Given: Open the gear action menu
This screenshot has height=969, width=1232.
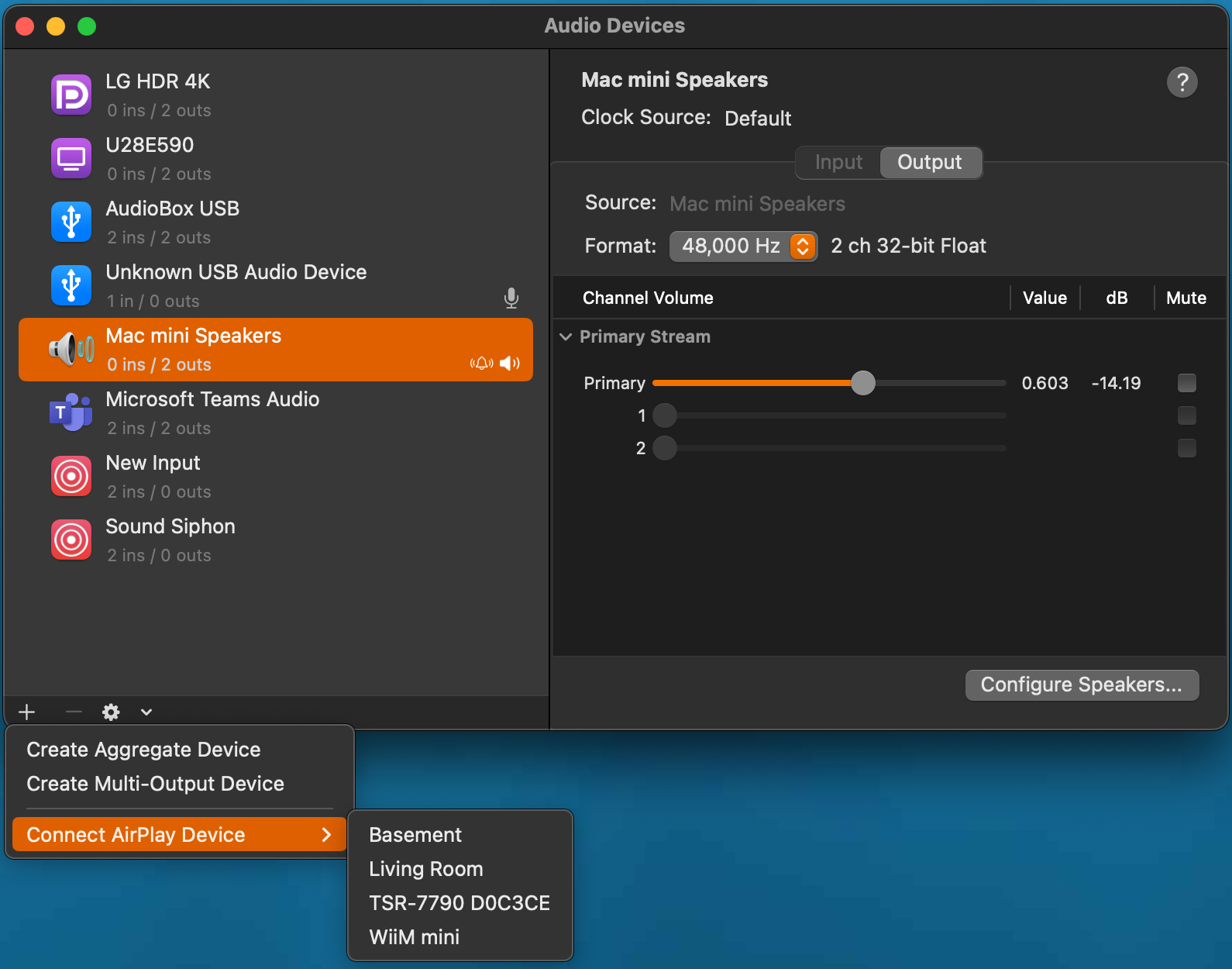Looking at the screenshot, I should pyautogui.click(x=111, y=712).
